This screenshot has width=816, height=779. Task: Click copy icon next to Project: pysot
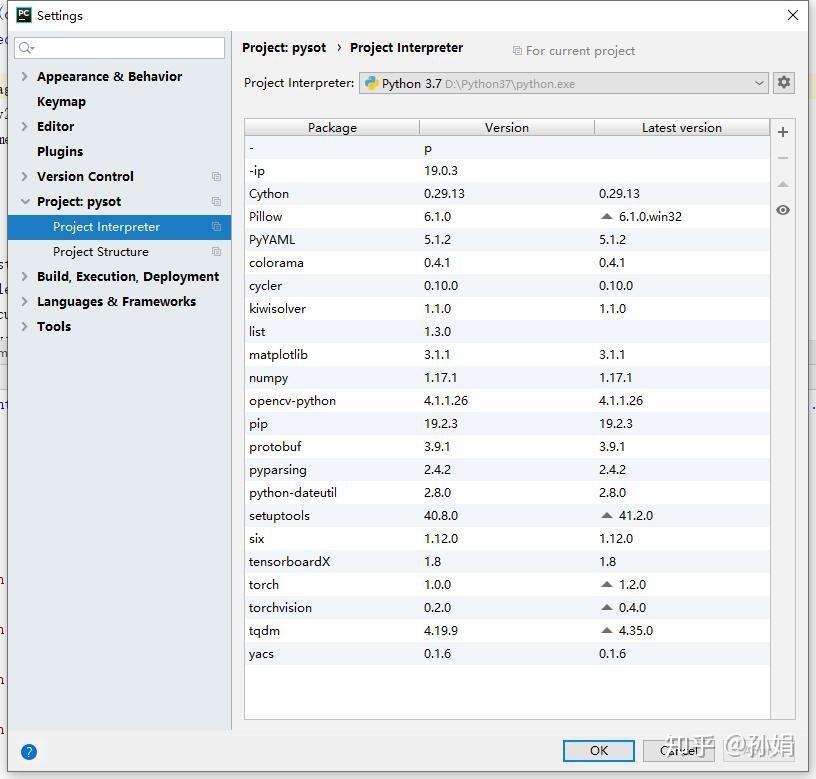point(216,201)
